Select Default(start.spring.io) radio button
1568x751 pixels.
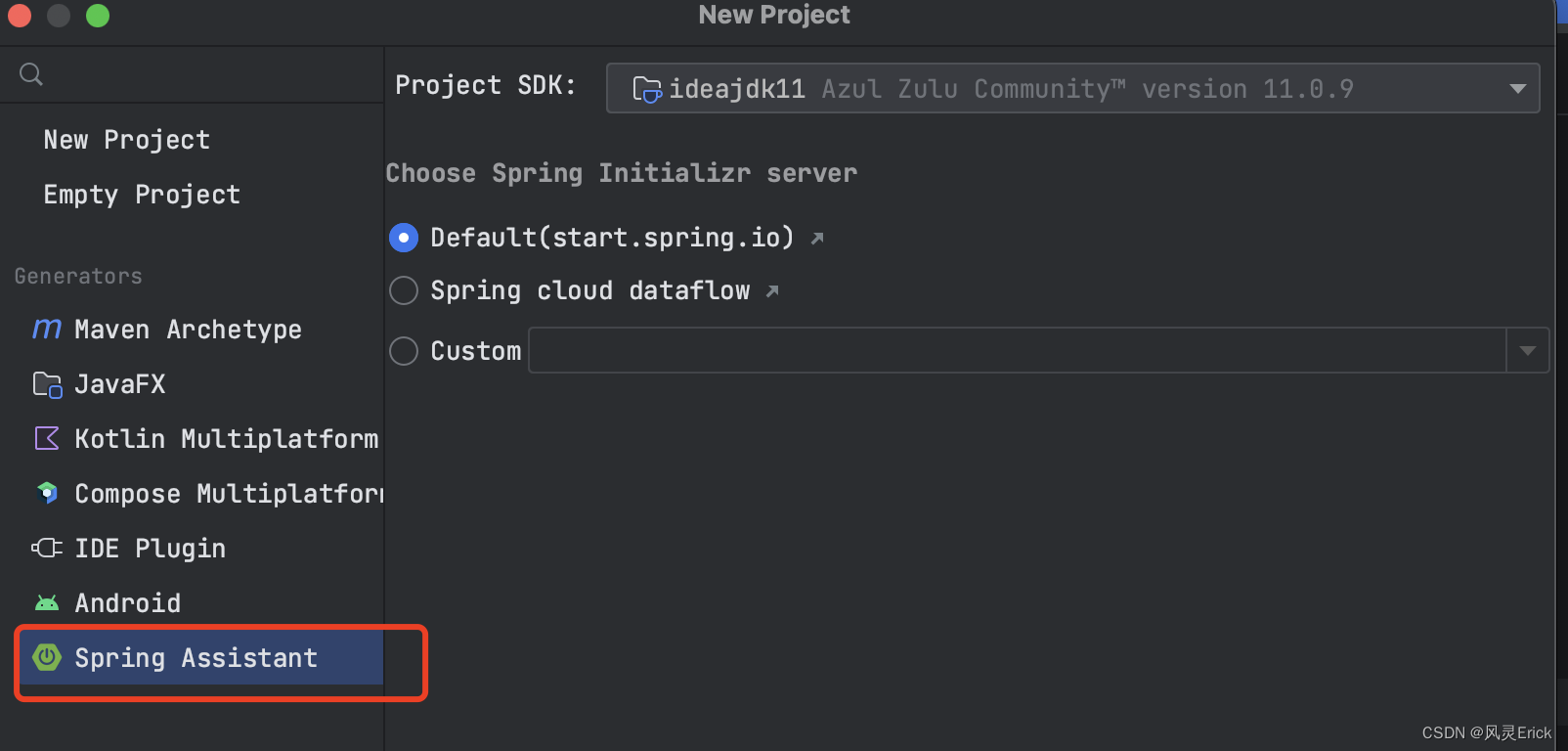(404, 238)
